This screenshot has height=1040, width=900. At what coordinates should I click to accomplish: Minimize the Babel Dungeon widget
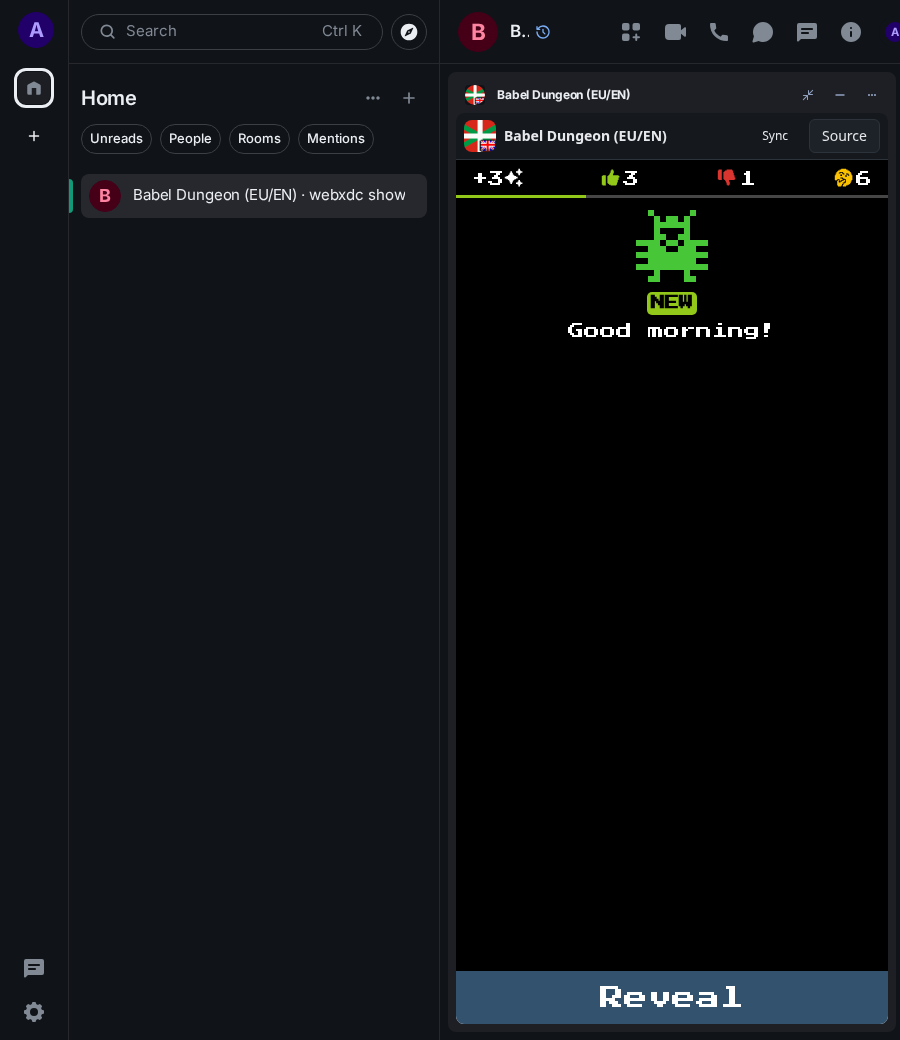[x=840, y=95]
